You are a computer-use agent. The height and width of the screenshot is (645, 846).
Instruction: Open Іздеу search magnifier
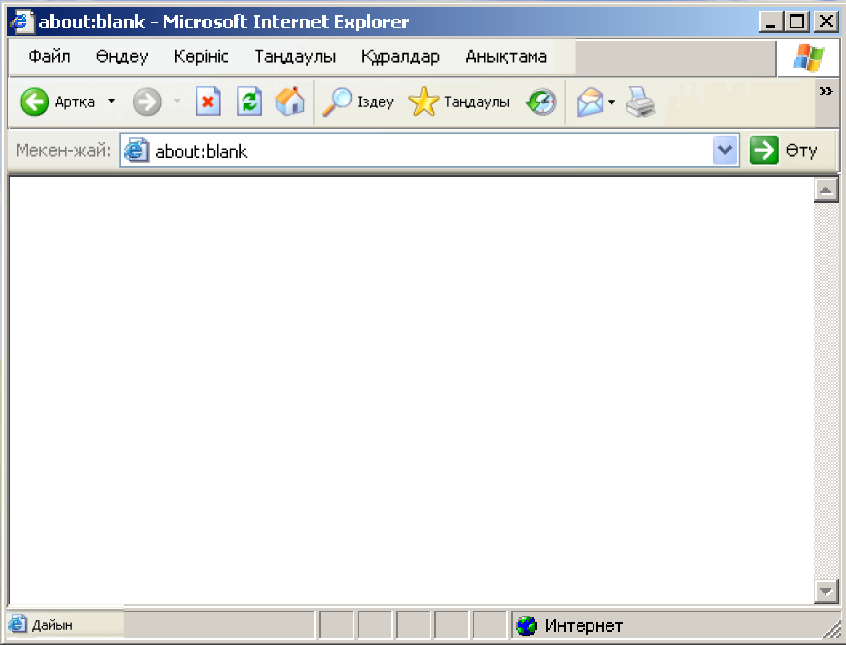tap(358, 101)
